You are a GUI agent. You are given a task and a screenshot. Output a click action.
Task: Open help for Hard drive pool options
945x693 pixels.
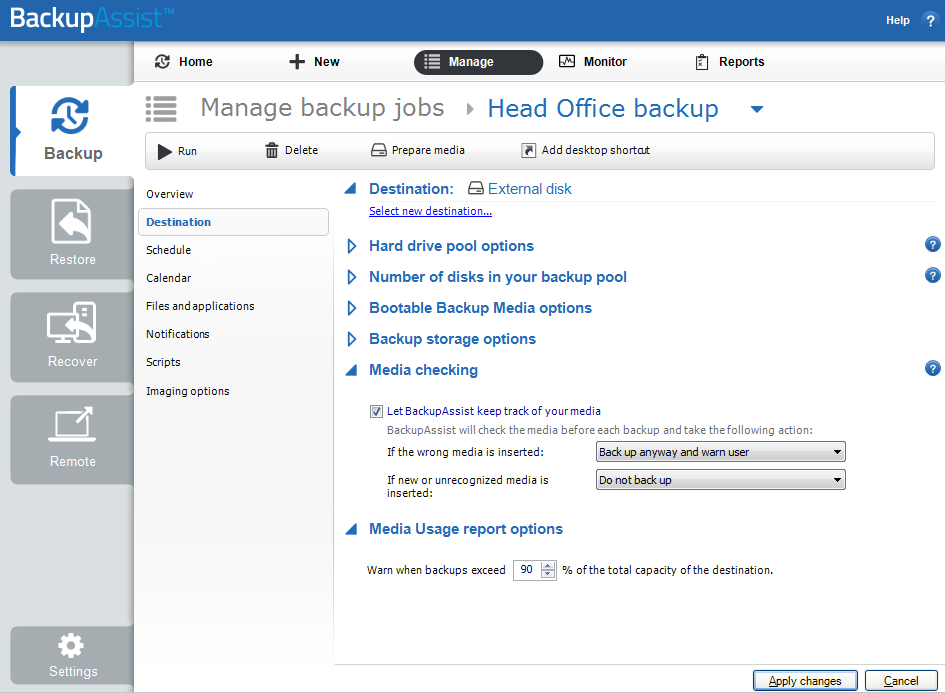tap(932, 245)
